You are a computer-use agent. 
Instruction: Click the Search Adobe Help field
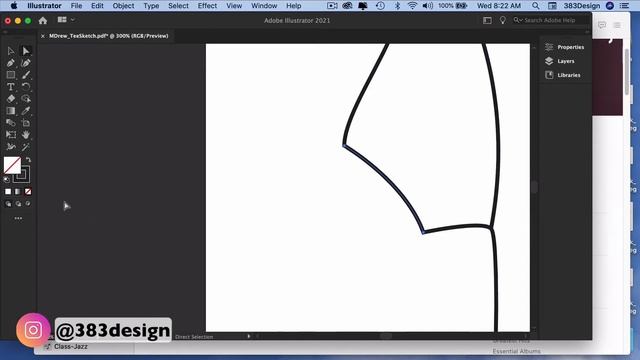[x=551, y=20]
